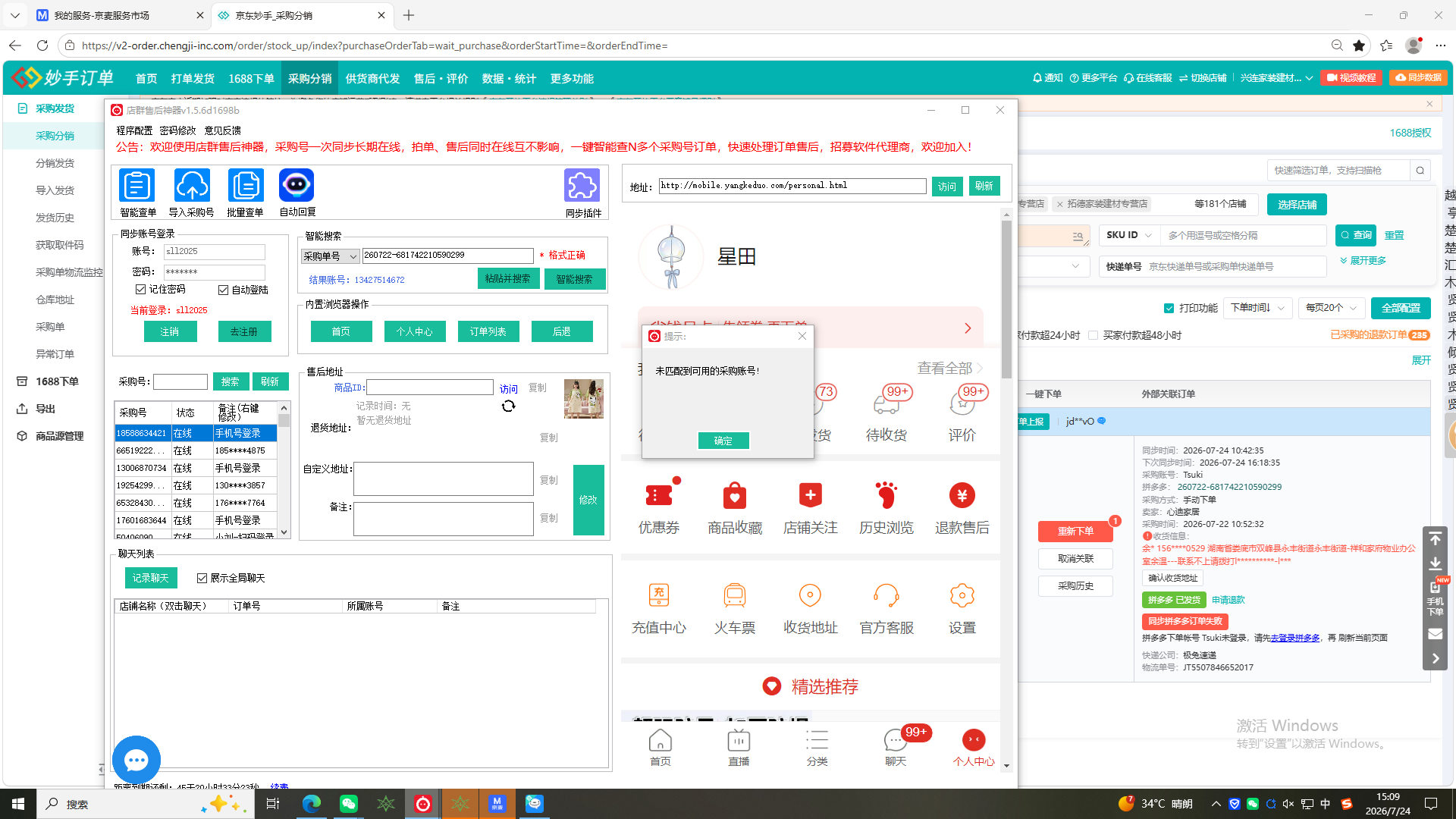Open 历史浏览 footprint icon
The image size is (1456, 819).
[886, 495]
